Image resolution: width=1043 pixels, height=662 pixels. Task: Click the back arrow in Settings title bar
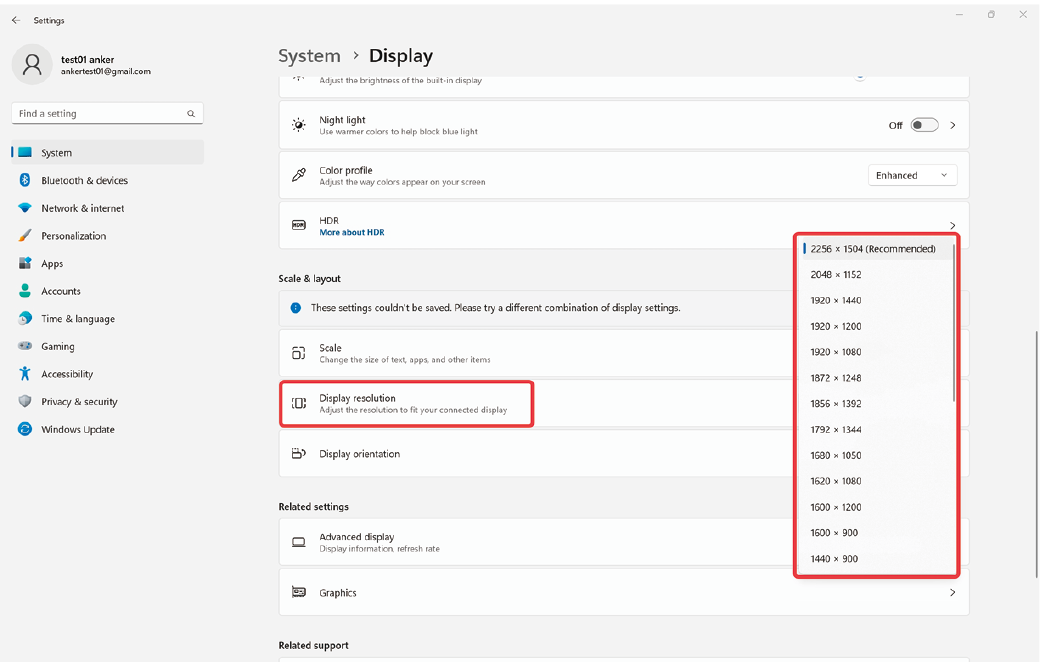point(15,20)
